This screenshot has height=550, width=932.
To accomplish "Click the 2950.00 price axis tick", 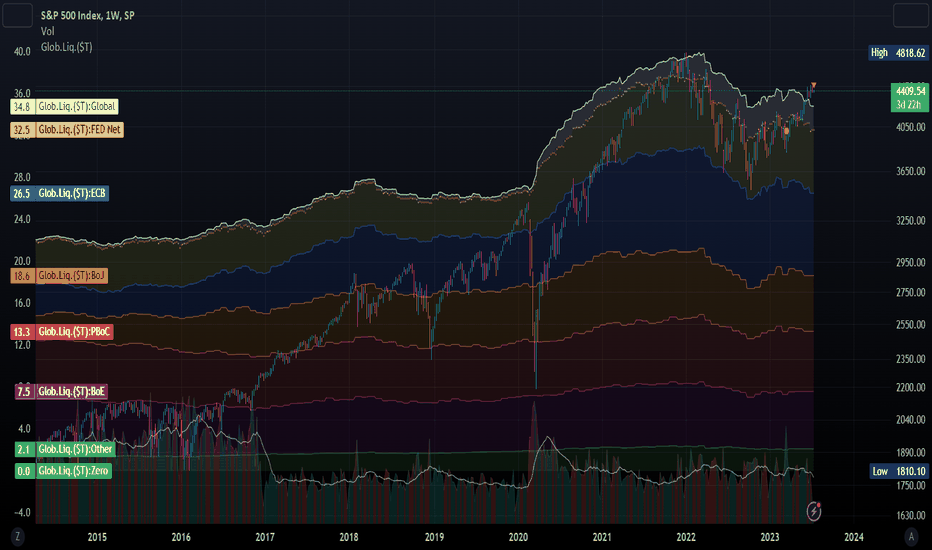I will coord(911,262).
